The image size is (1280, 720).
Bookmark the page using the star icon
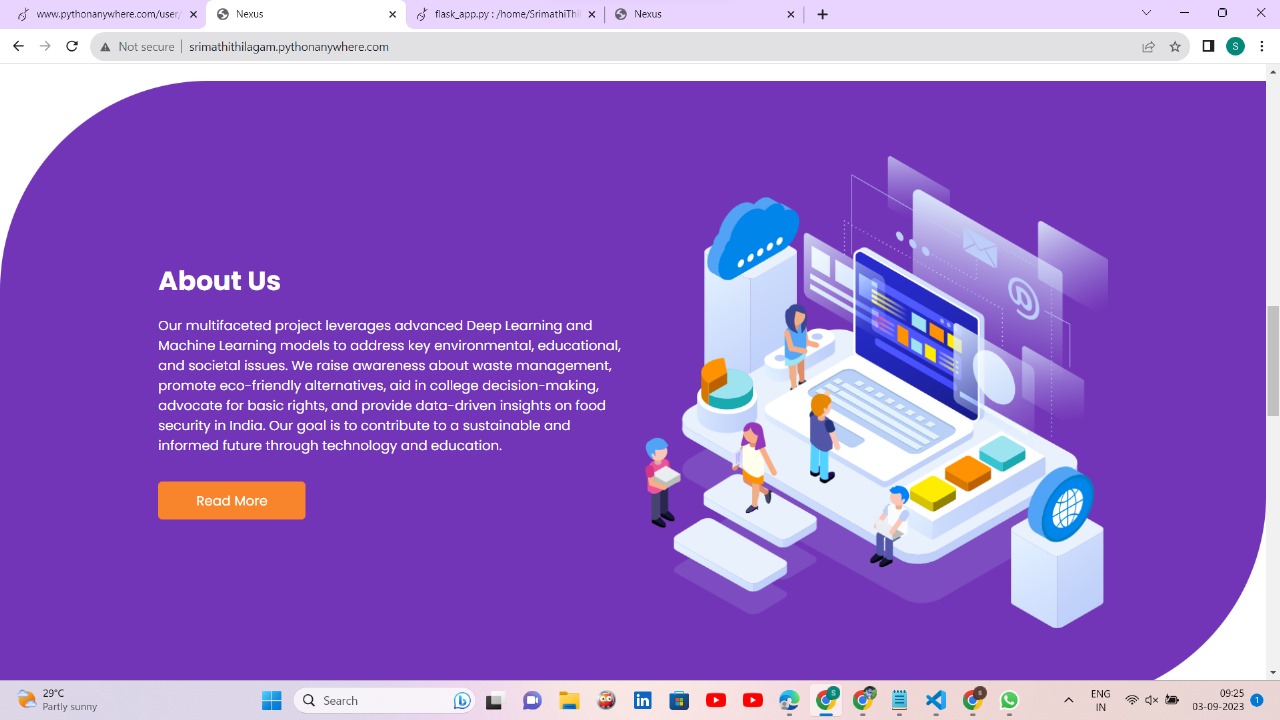tap(1175, 46)
